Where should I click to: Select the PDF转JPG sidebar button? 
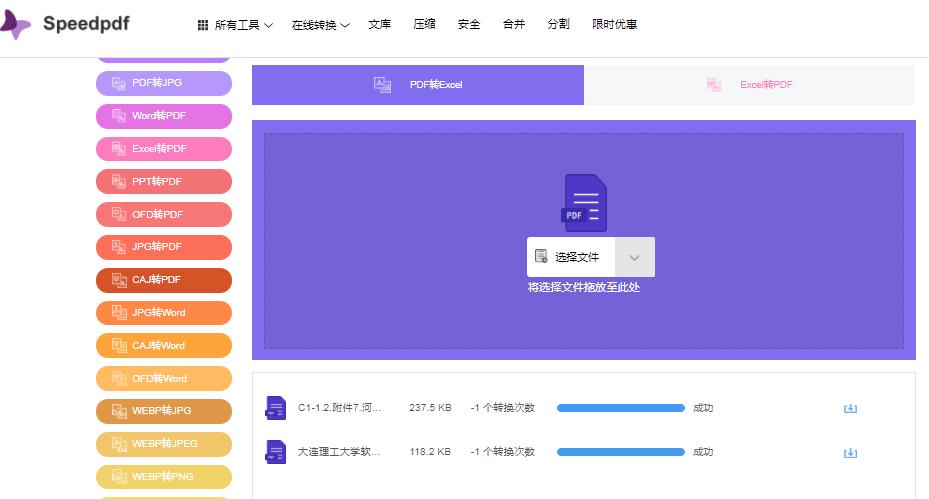coord(164,83)
